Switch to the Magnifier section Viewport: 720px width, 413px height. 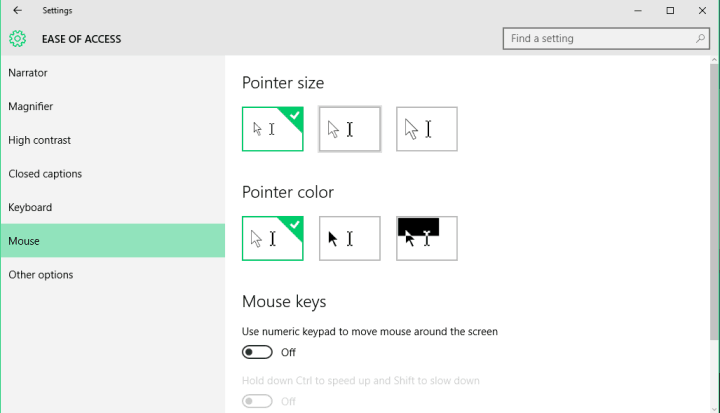31,106
